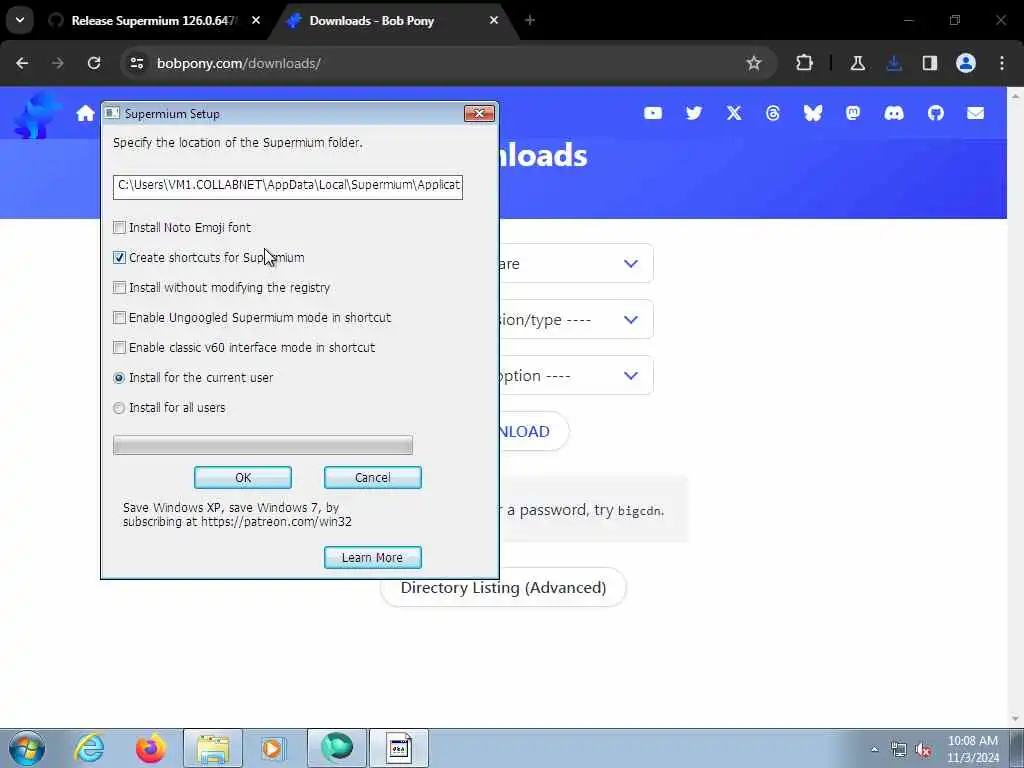Open Bob Pony Mastodon icon
Screen dimensions: 1024x768
[x=853, y=113]
